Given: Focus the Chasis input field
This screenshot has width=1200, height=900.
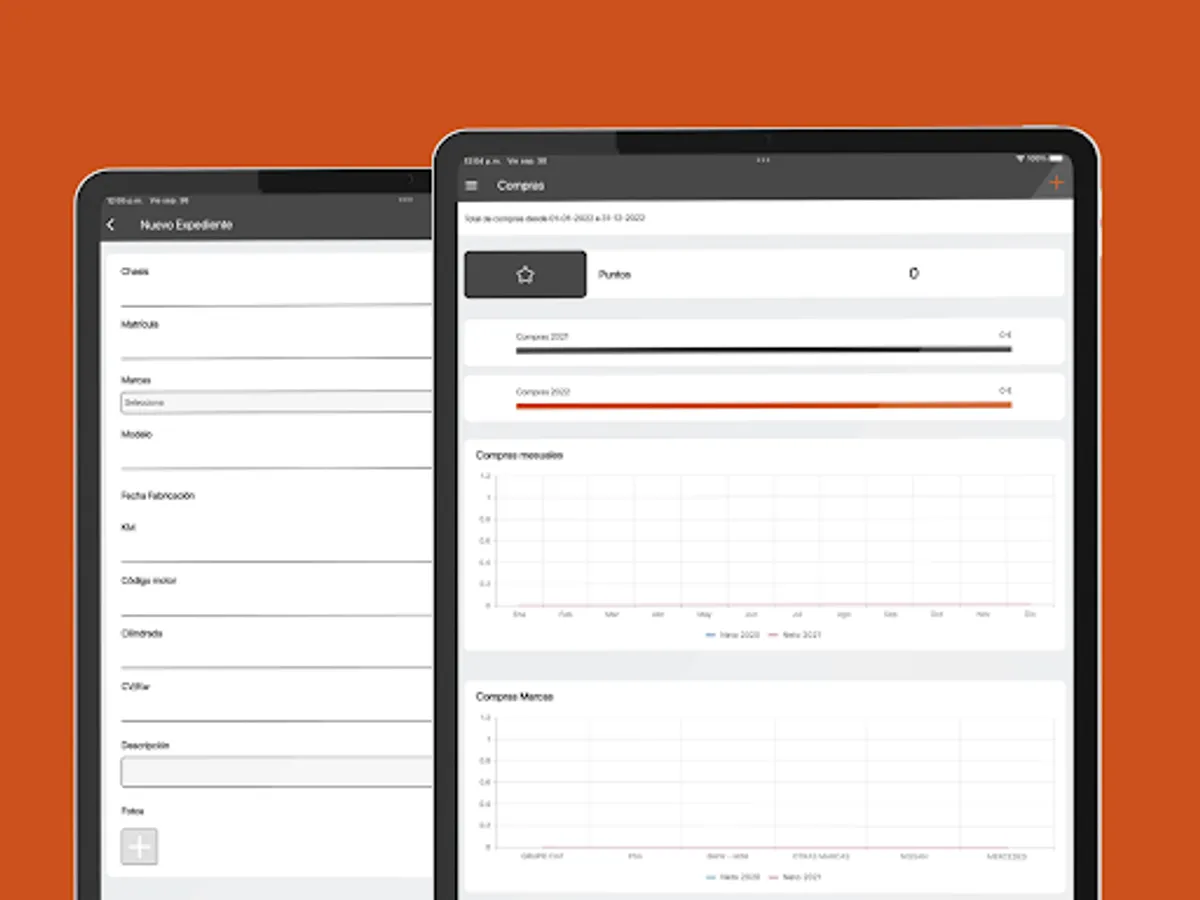Looking at the screenshot, I should coord(276,295).
